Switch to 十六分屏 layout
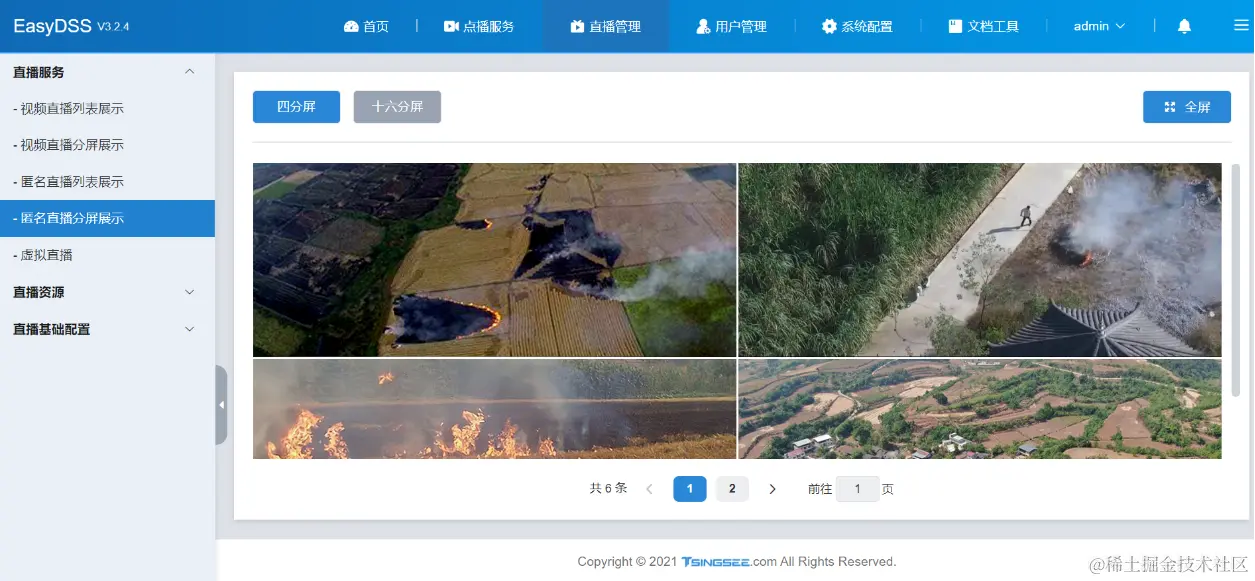The image size is (1255, 581). 397,107
